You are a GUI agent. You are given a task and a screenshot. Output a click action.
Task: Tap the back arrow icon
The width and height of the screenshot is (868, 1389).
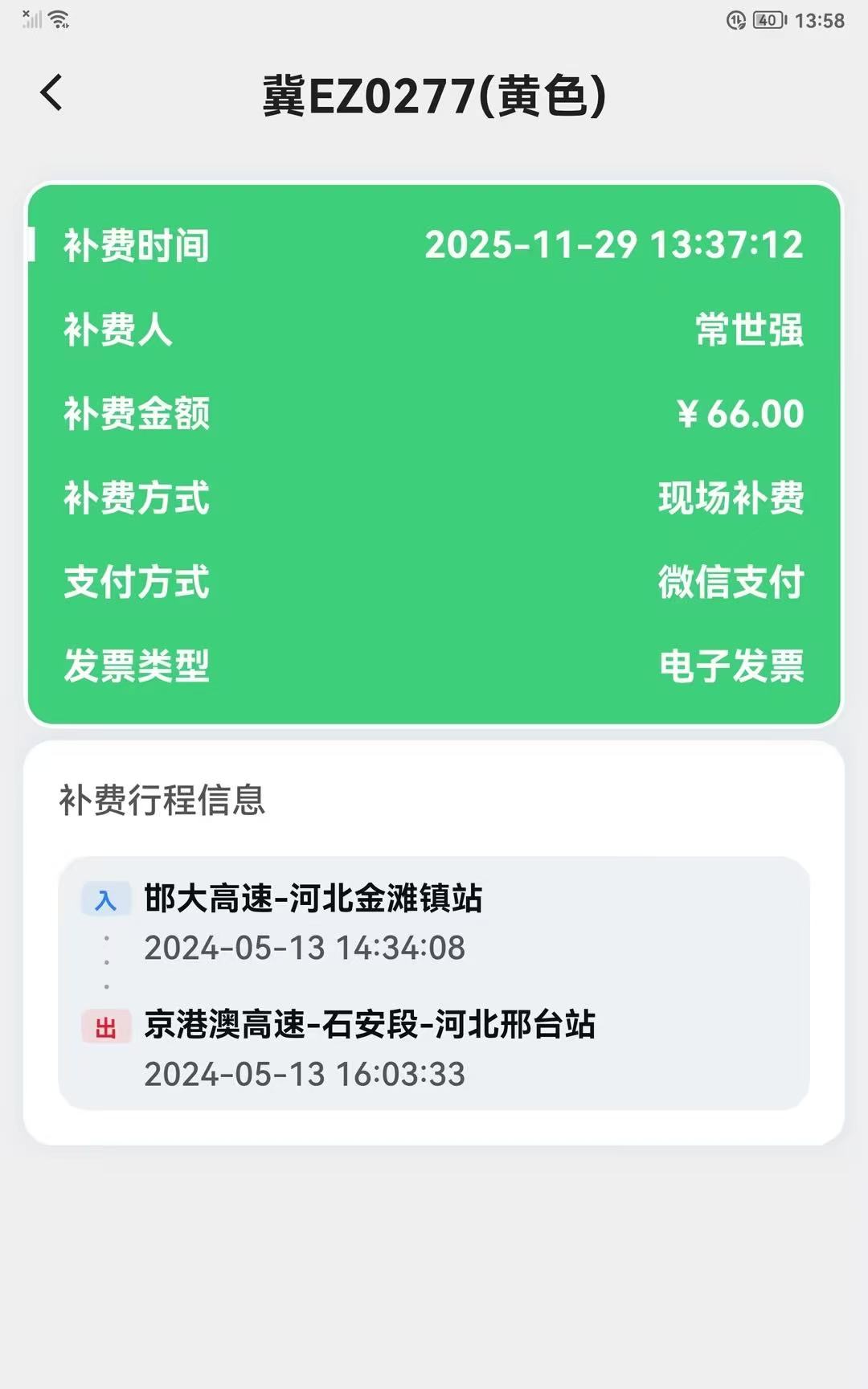click(51, 92)
